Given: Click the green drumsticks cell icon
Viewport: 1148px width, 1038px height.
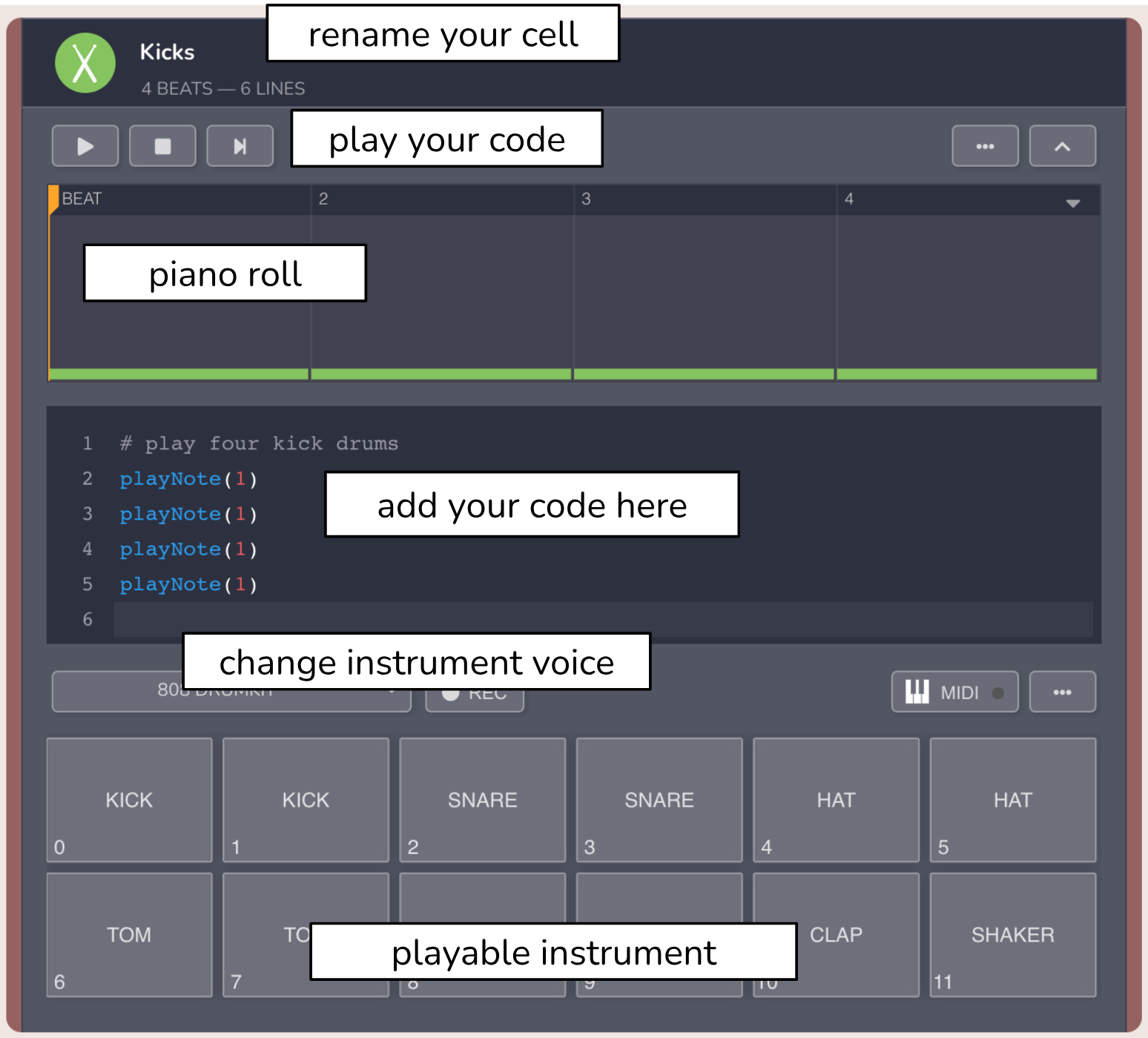Looking at the screenshot, I should (x=85, y=63).
